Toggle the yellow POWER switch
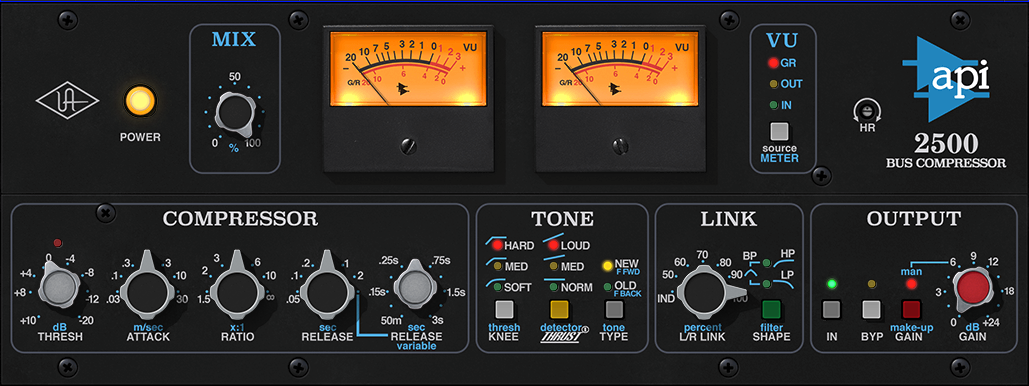 click(140, 101)
